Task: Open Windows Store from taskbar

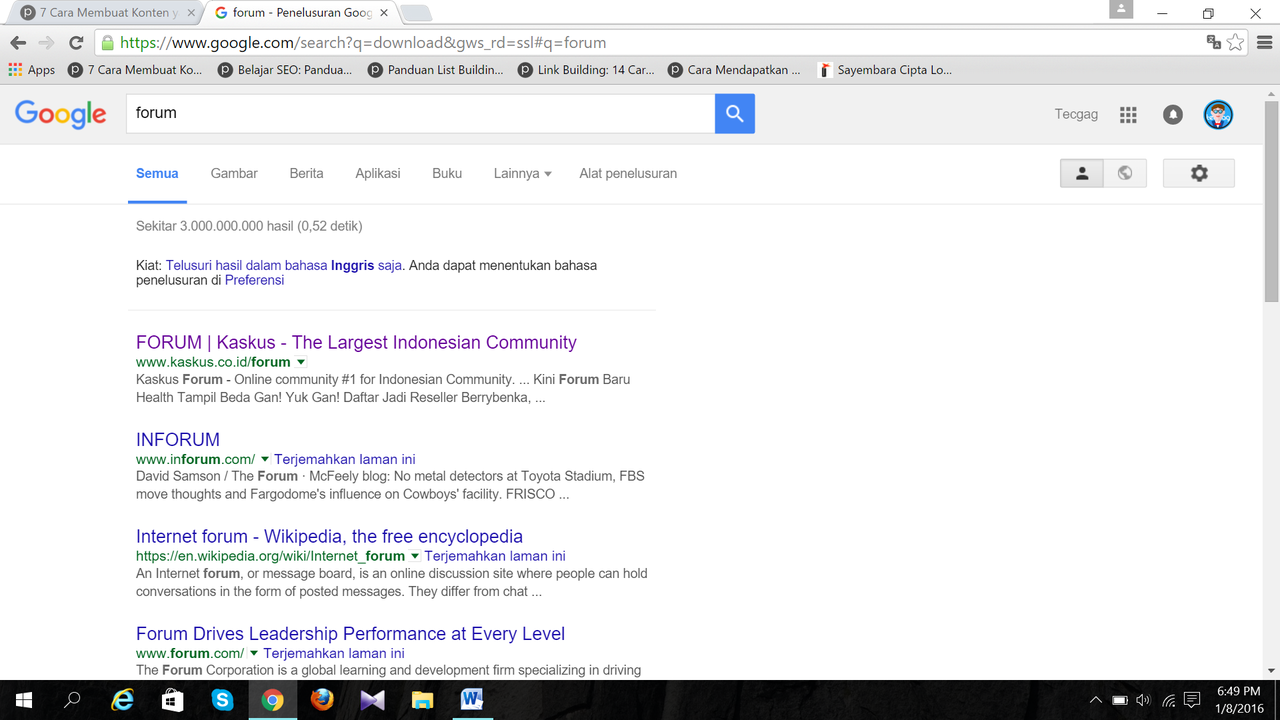Action: [x=173, y=700]
